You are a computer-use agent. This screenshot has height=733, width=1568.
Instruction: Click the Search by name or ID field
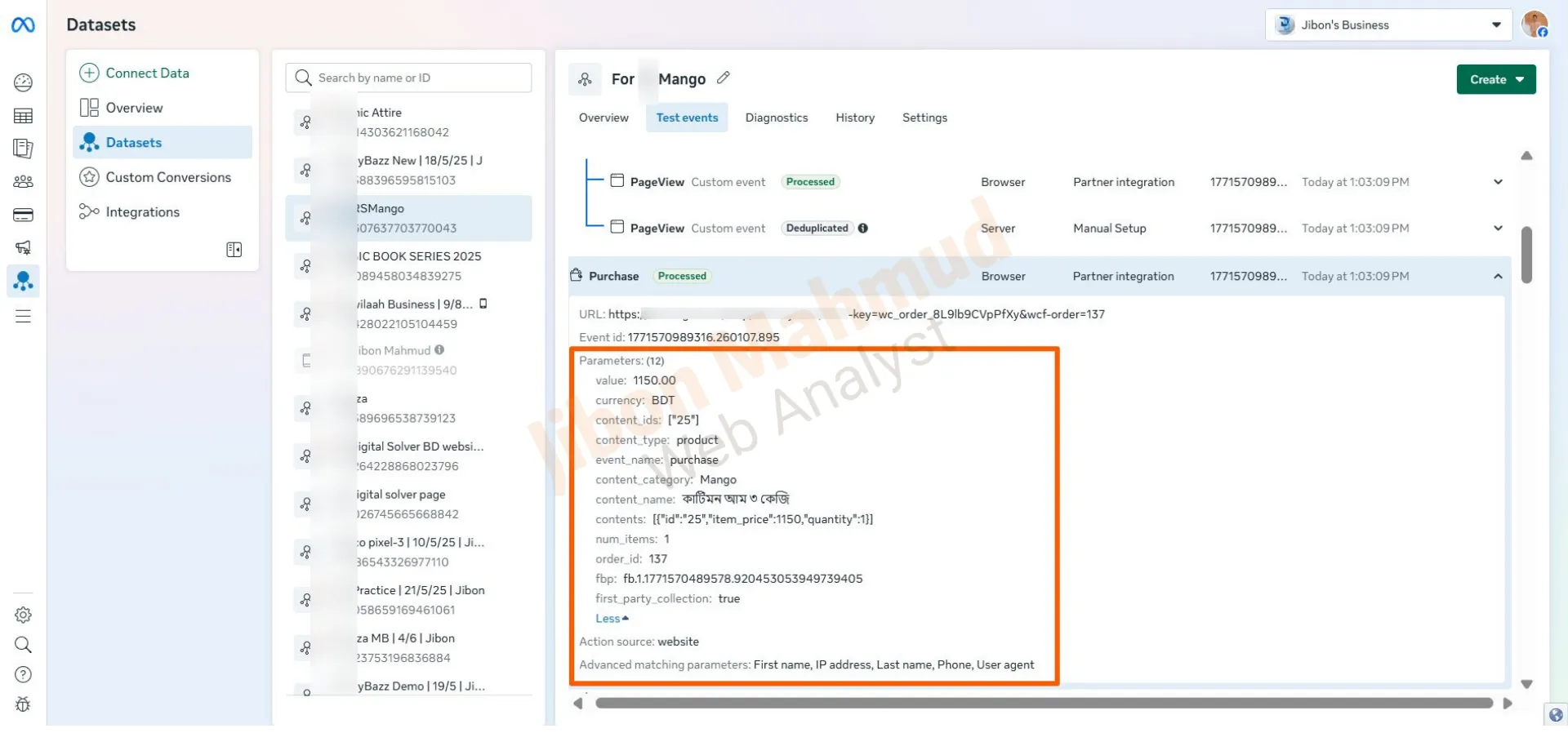click(x=416, y=78)
